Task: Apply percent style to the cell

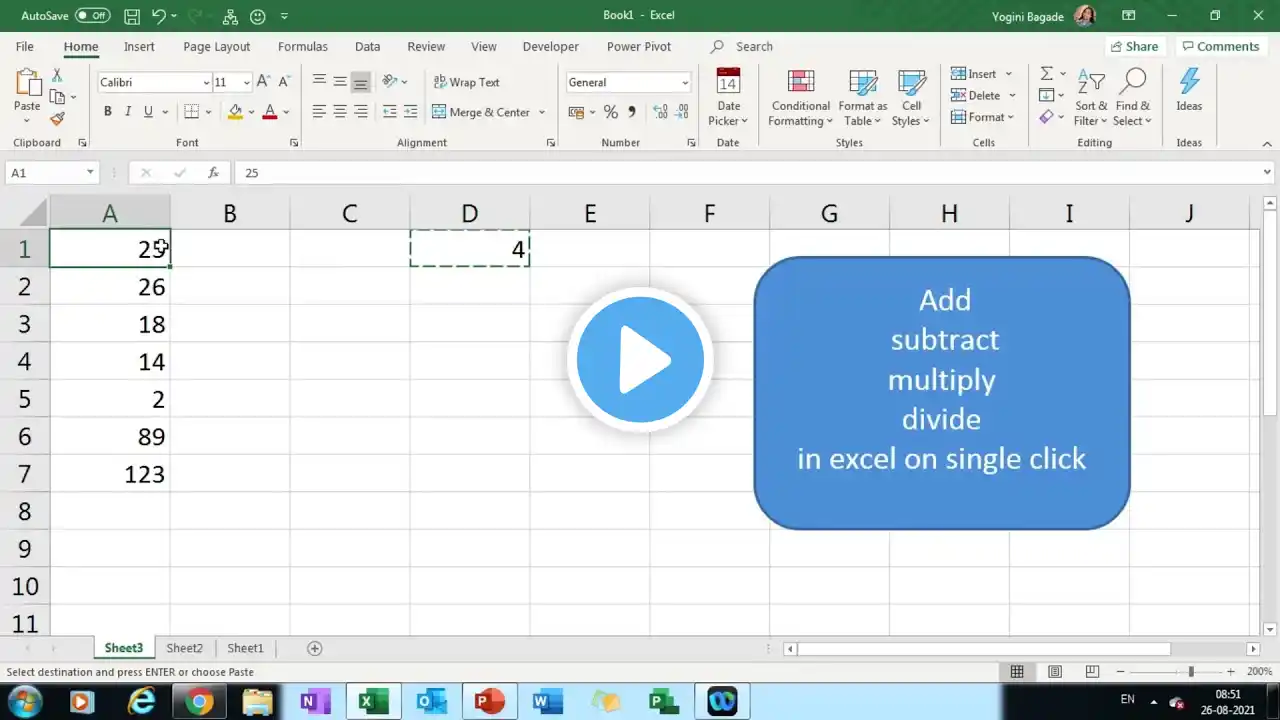Action: pyautogui.click(x=610, y=112)
